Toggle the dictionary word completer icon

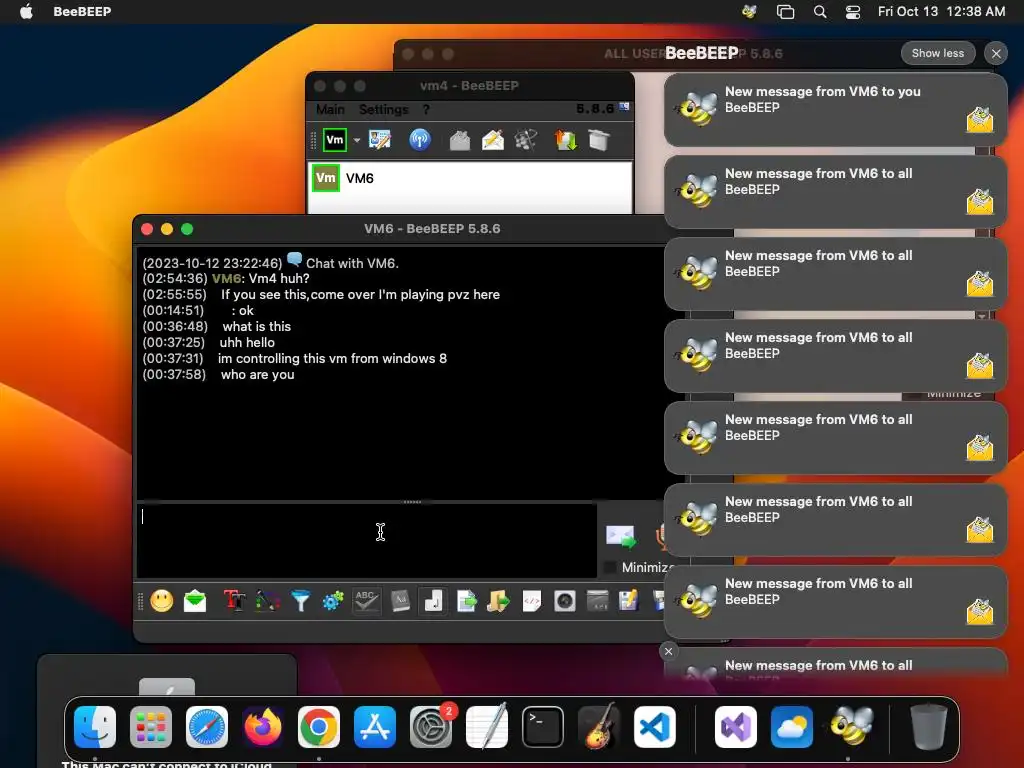click(x=400, y=601)
